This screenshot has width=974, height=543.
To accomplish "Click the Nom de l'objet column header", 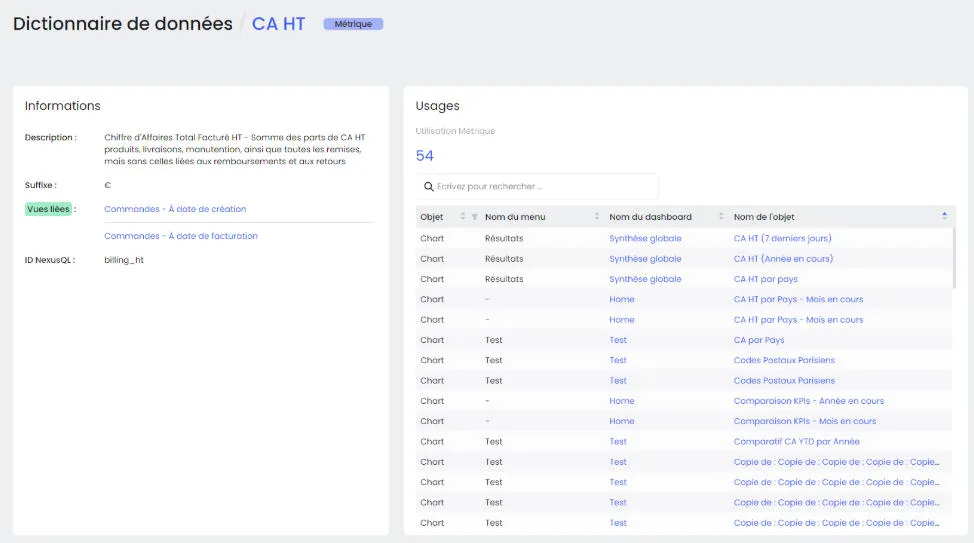I will point(764,217).
